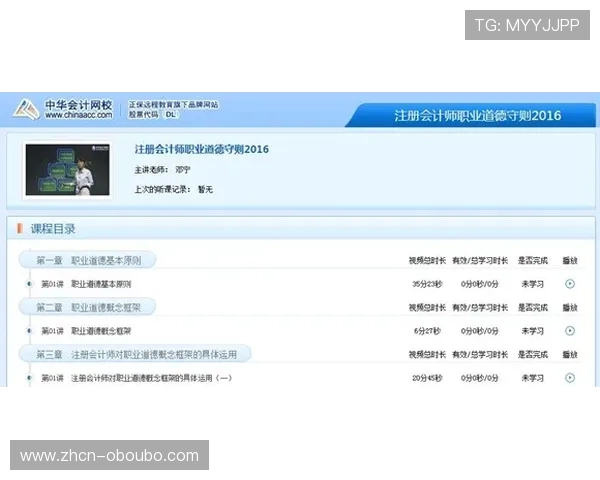Screen dimensions: 600x480
Task: Click the orange marker beside 课程目录
Action: pos(20,229)
